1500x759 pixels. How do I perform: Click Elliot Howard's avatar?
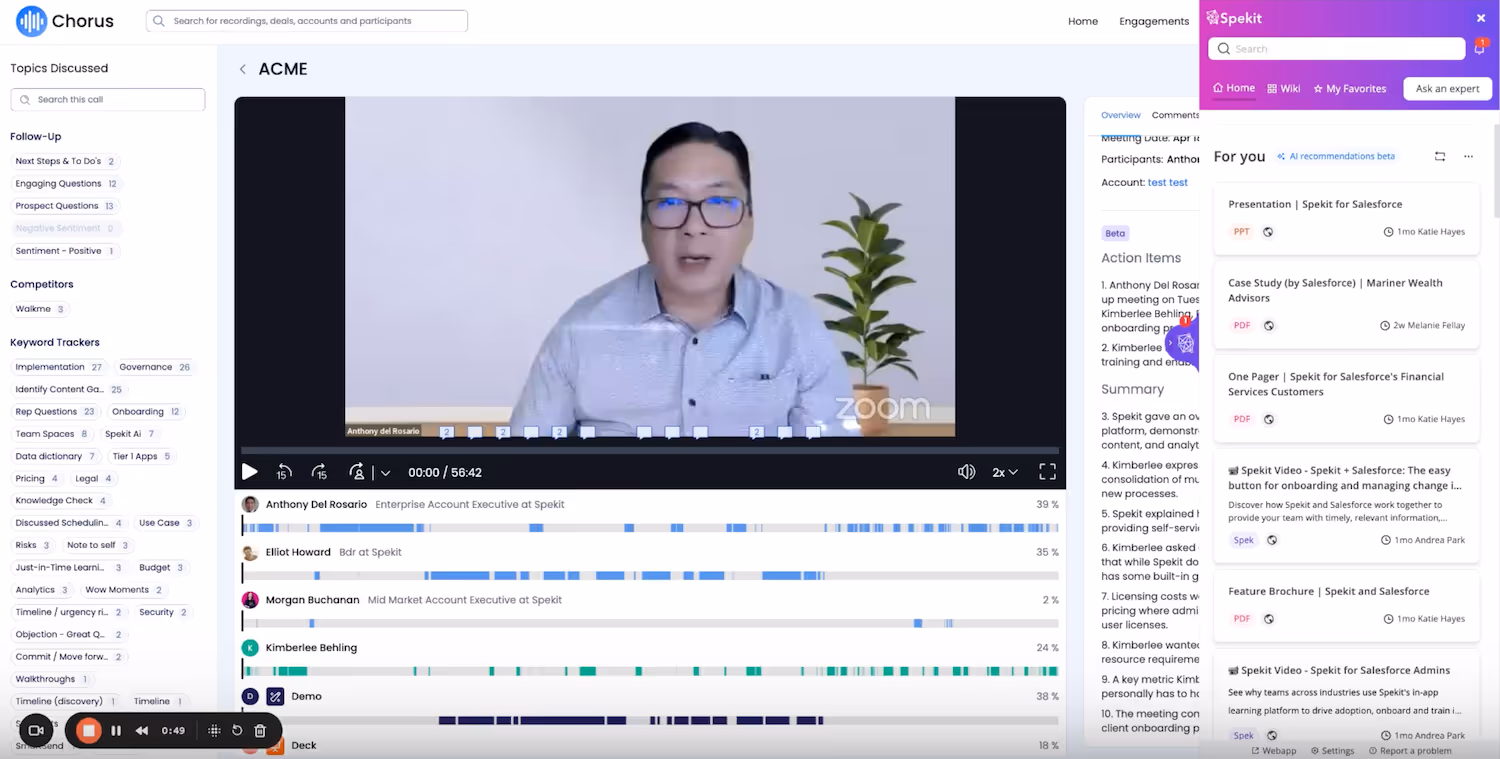coord(250,552)
